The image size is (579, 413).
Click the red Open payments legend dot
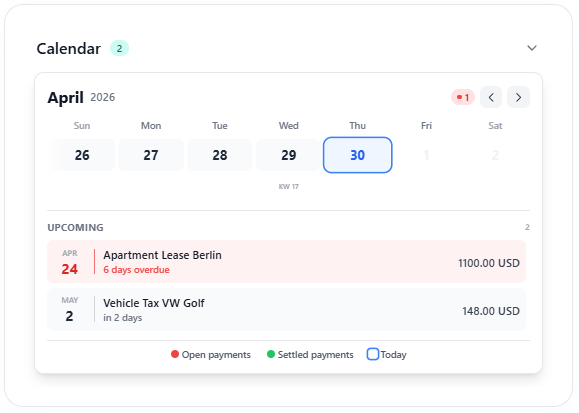(175, 354)
